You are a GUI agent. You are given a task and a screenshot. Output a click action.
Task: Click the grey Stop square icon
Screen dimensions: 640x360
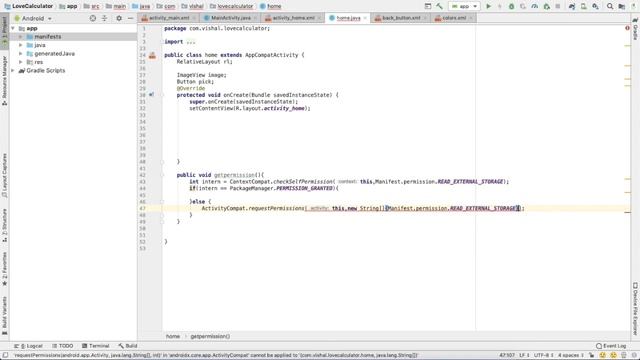click(558, 6)
